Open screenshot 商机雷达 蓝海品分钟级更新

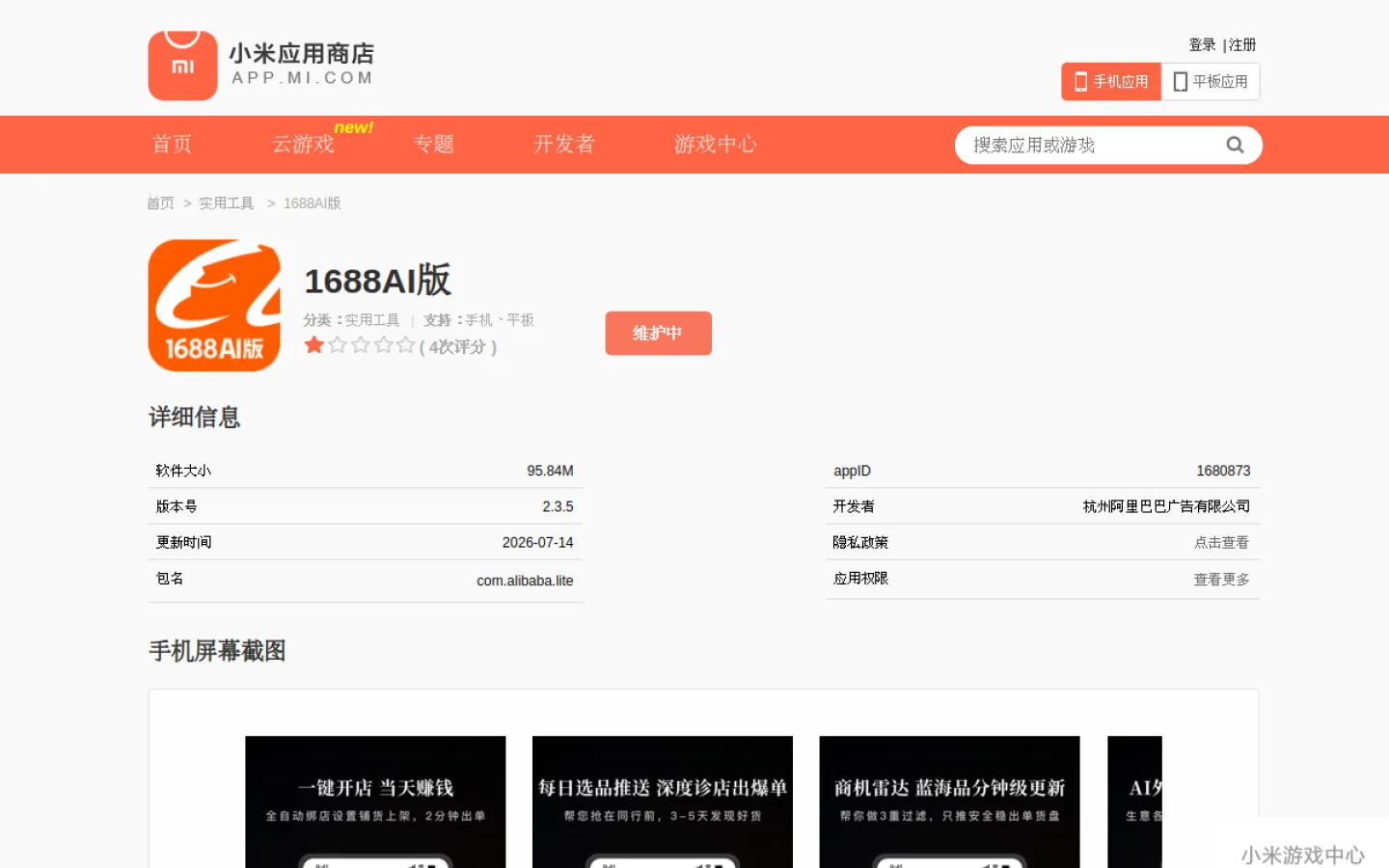(x=949, y=801)
